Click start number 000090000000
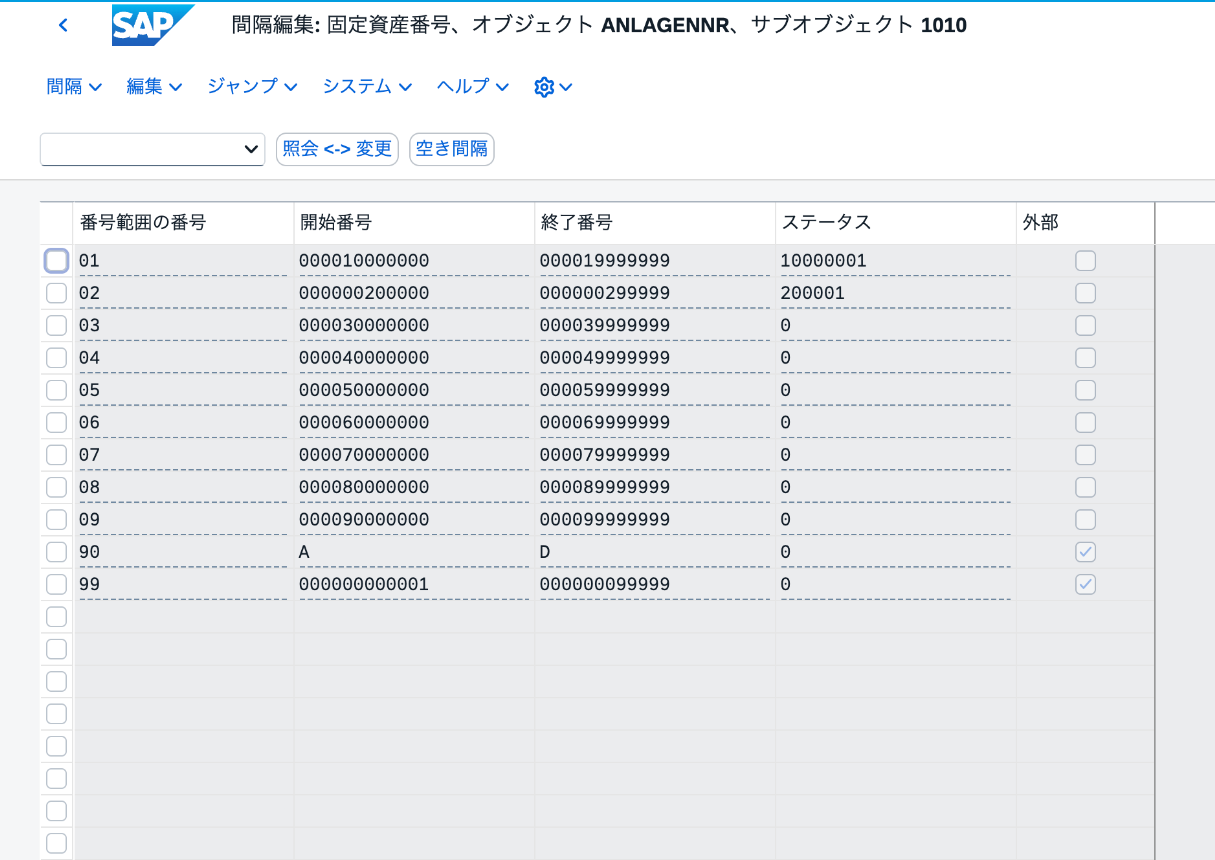1215x860 pixels. 414,519
